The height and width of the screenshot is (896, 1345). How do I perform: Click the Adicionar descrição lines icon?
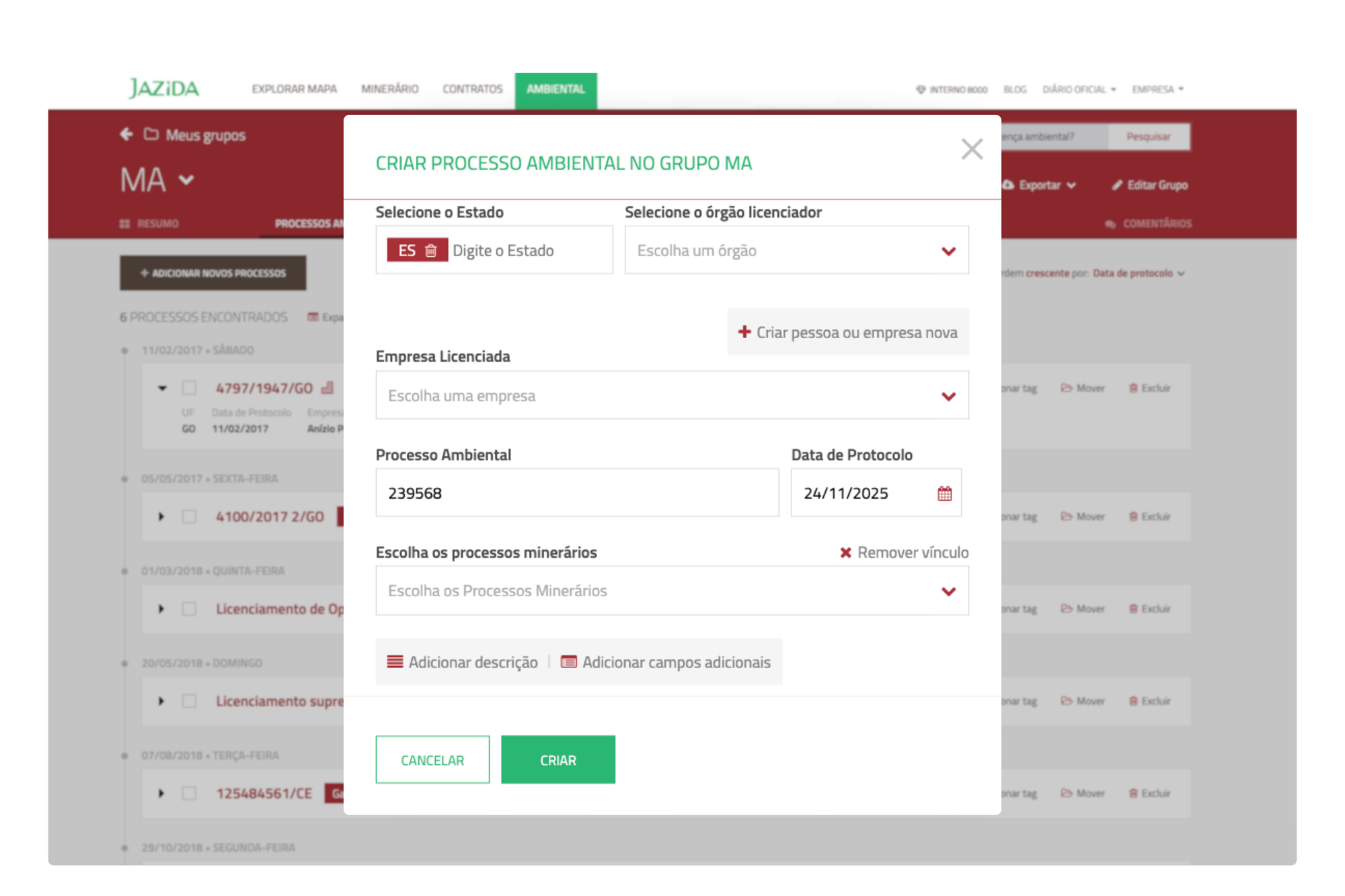[x=395, y=662]
